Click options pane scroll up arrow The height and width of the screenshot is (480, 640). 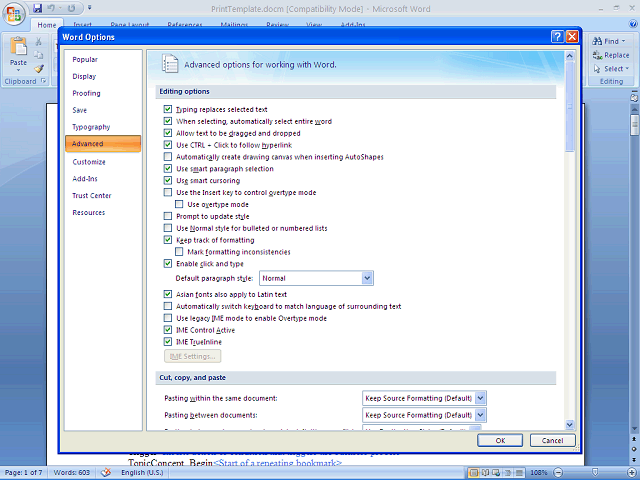tap(569, 56)
